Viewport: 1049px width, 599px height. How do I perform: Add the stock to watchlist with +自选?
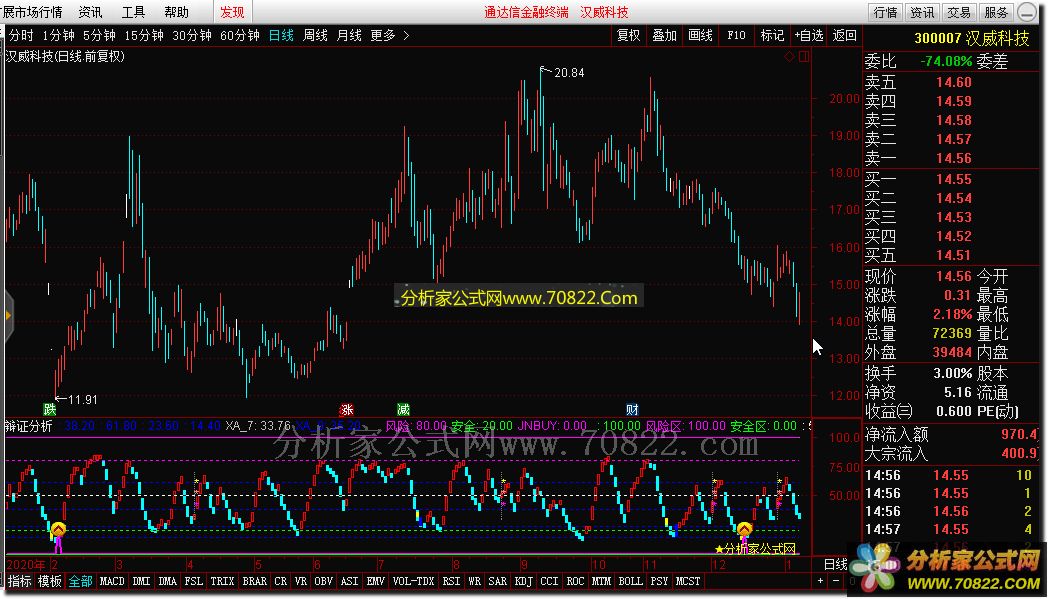[x=809, y=35]
